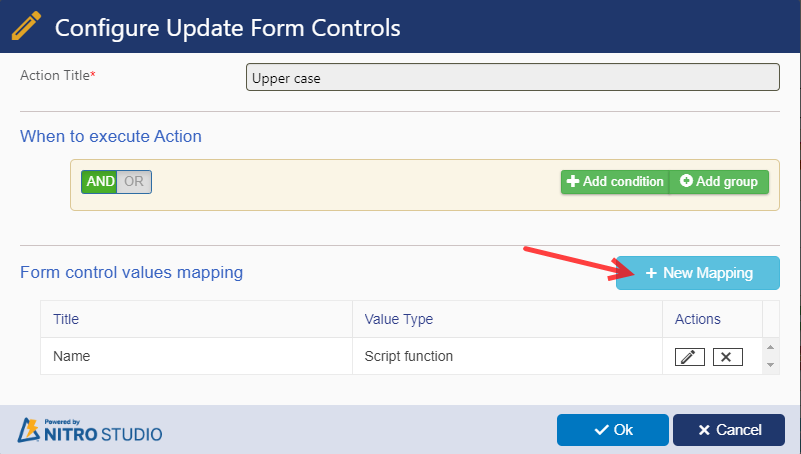Click the circled plus icon on Add group
The width and height of the screenshot is (801, 454).
point(686,181)
